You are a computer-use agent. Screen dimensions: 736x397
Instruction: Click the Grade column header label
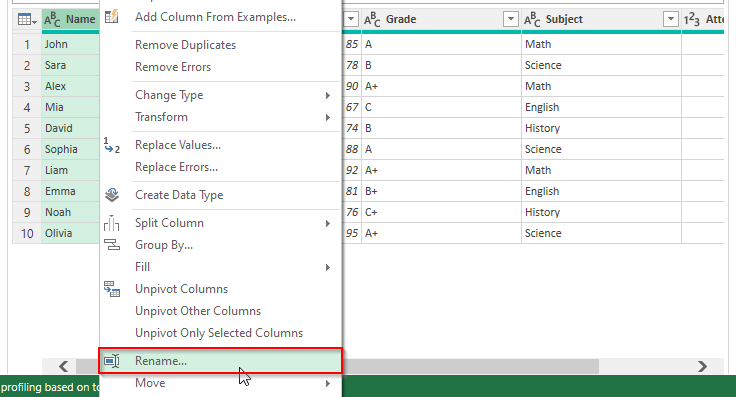tap(401, 19)
